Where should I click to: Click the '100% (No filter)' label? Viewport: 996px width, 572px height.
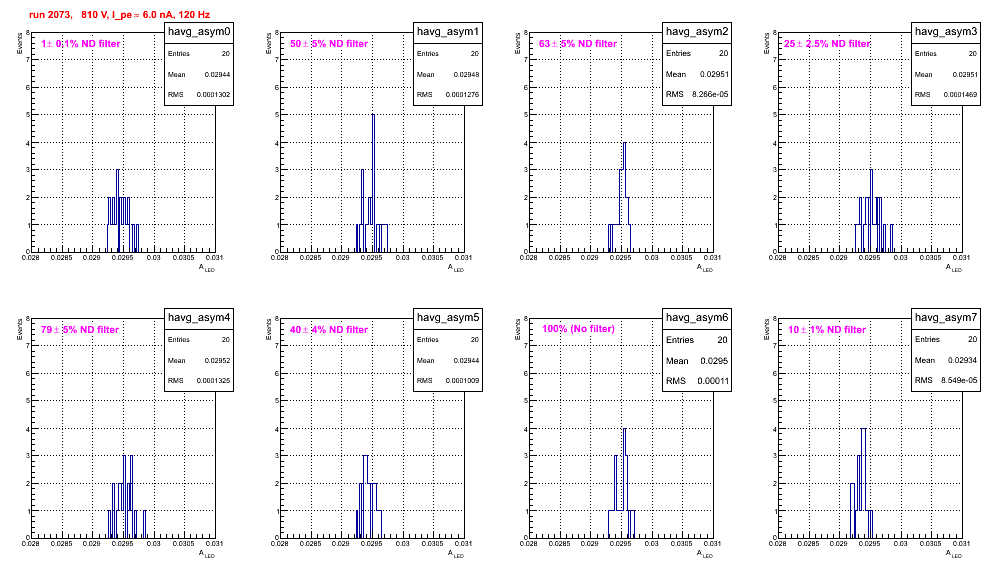point(578,329)
